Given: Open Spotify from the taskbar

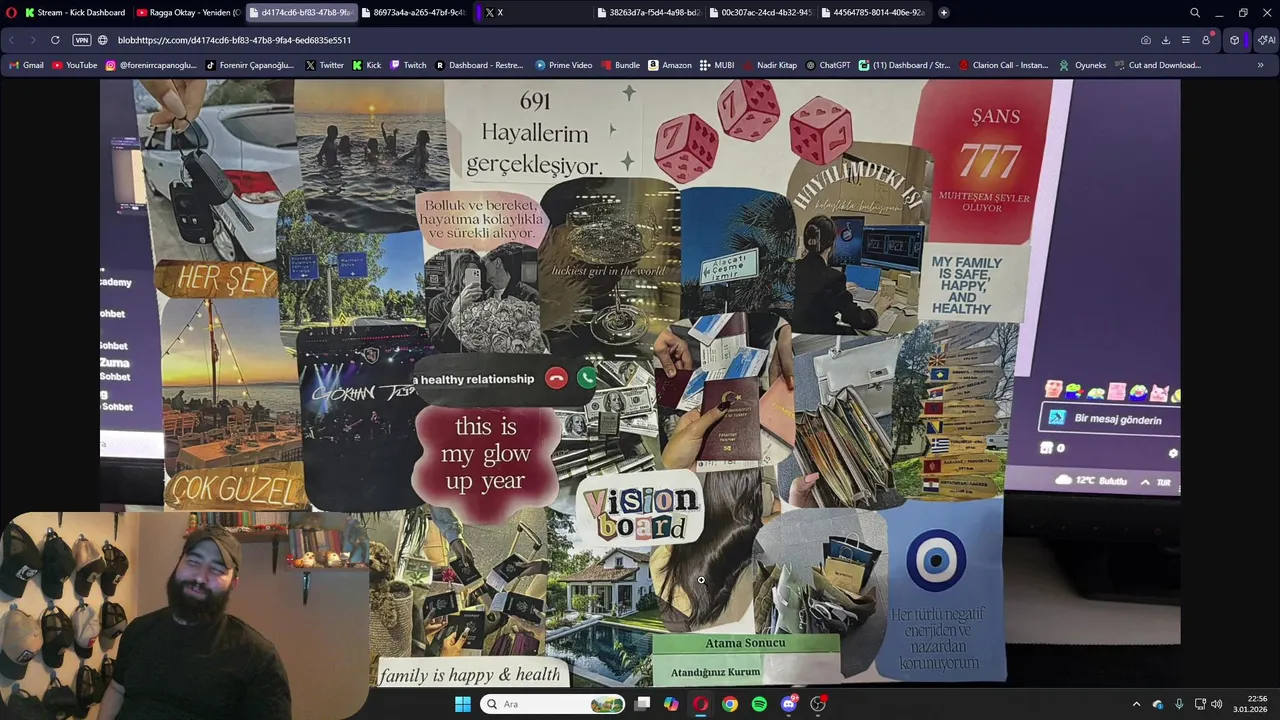Looking at the screenshot, I should click(759, 704).
